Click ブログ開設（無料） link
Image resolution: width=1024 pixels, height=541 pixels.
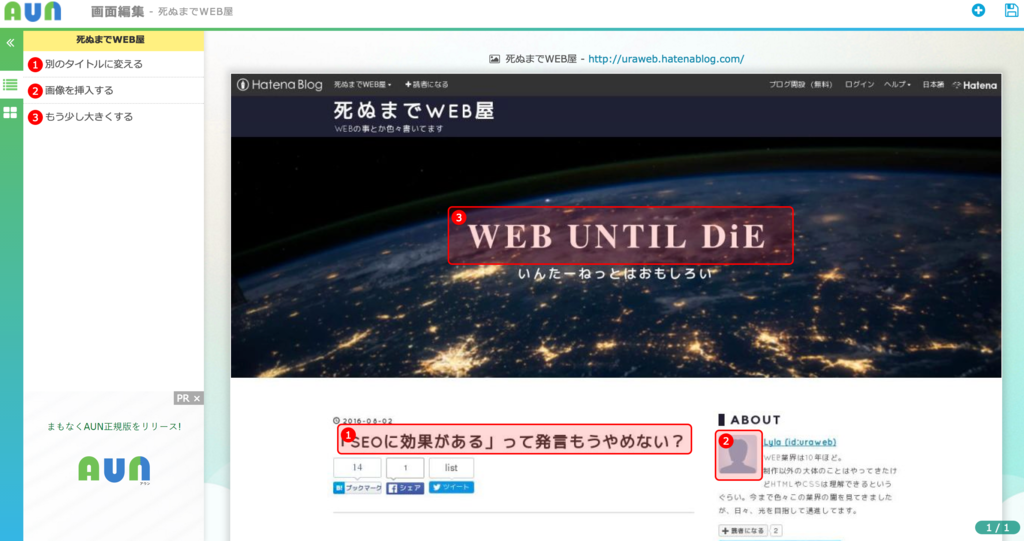click(x=800, y=85)
